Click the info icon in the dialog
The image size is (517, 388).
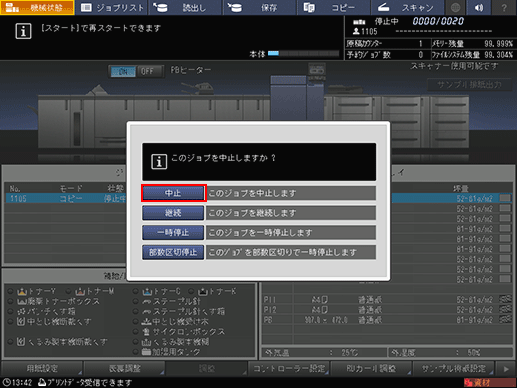(x=159, y=162)
